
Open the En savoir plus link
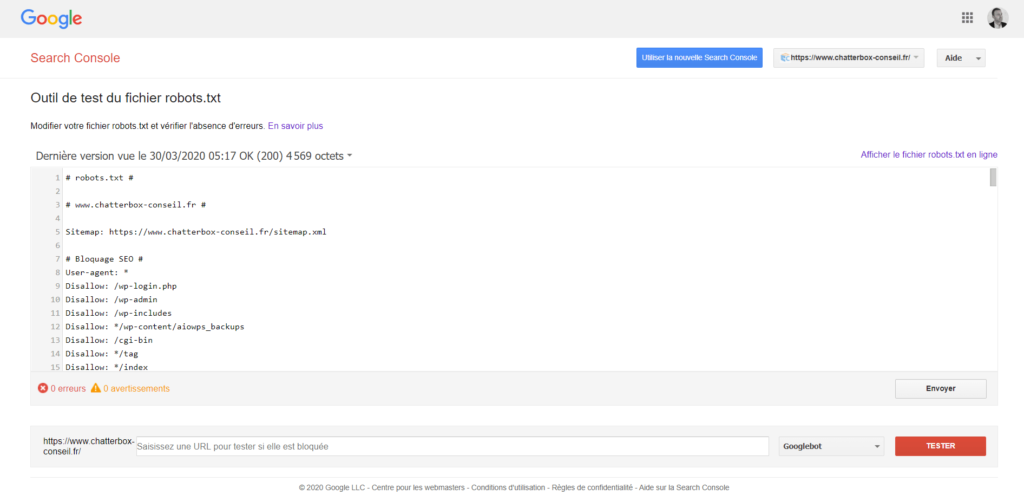click(x=295, y=126)
